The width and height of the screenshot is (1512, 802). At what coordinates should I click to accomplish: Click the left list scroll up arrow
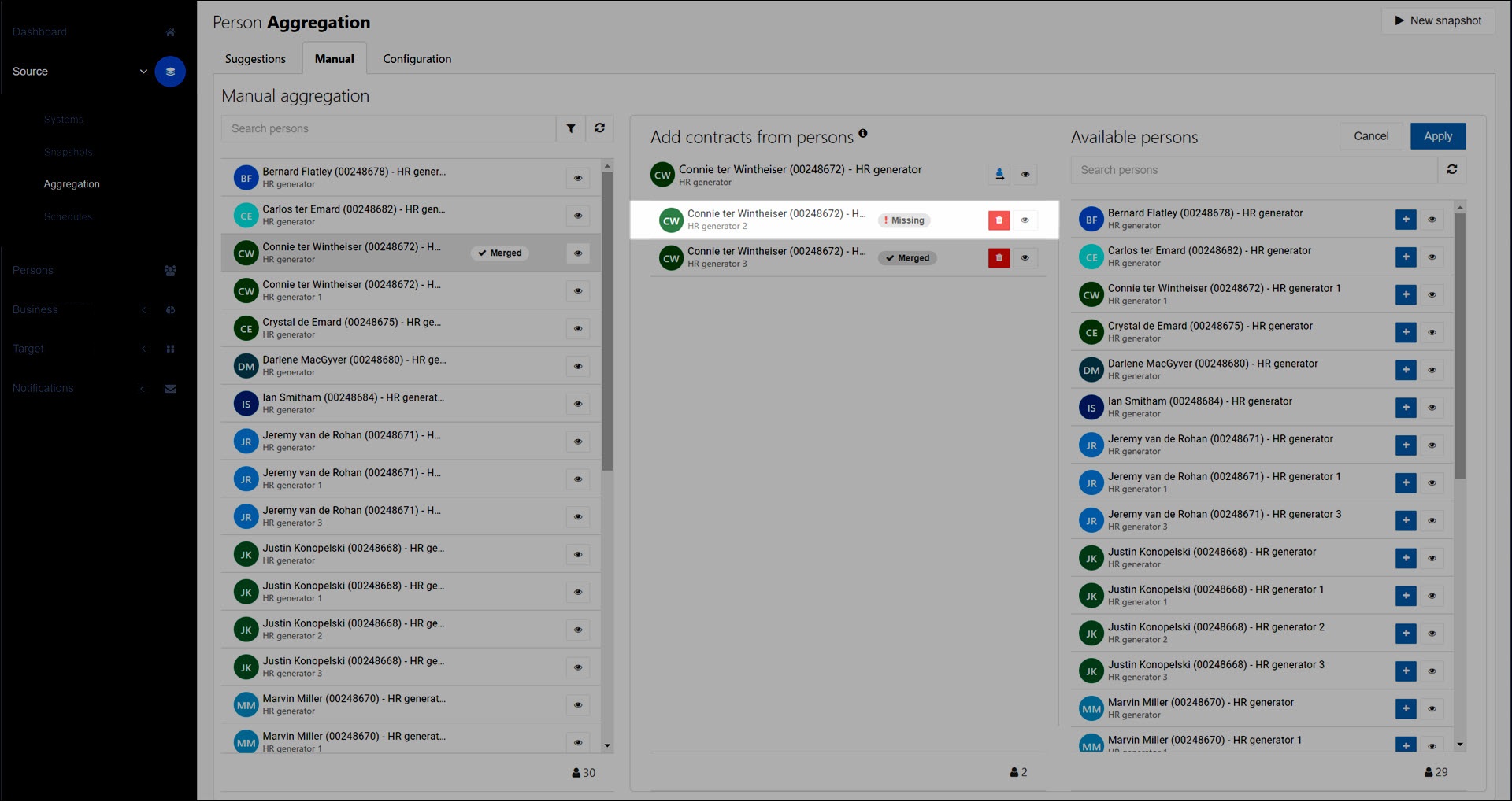pyautogui.click(x=607, y=166)
